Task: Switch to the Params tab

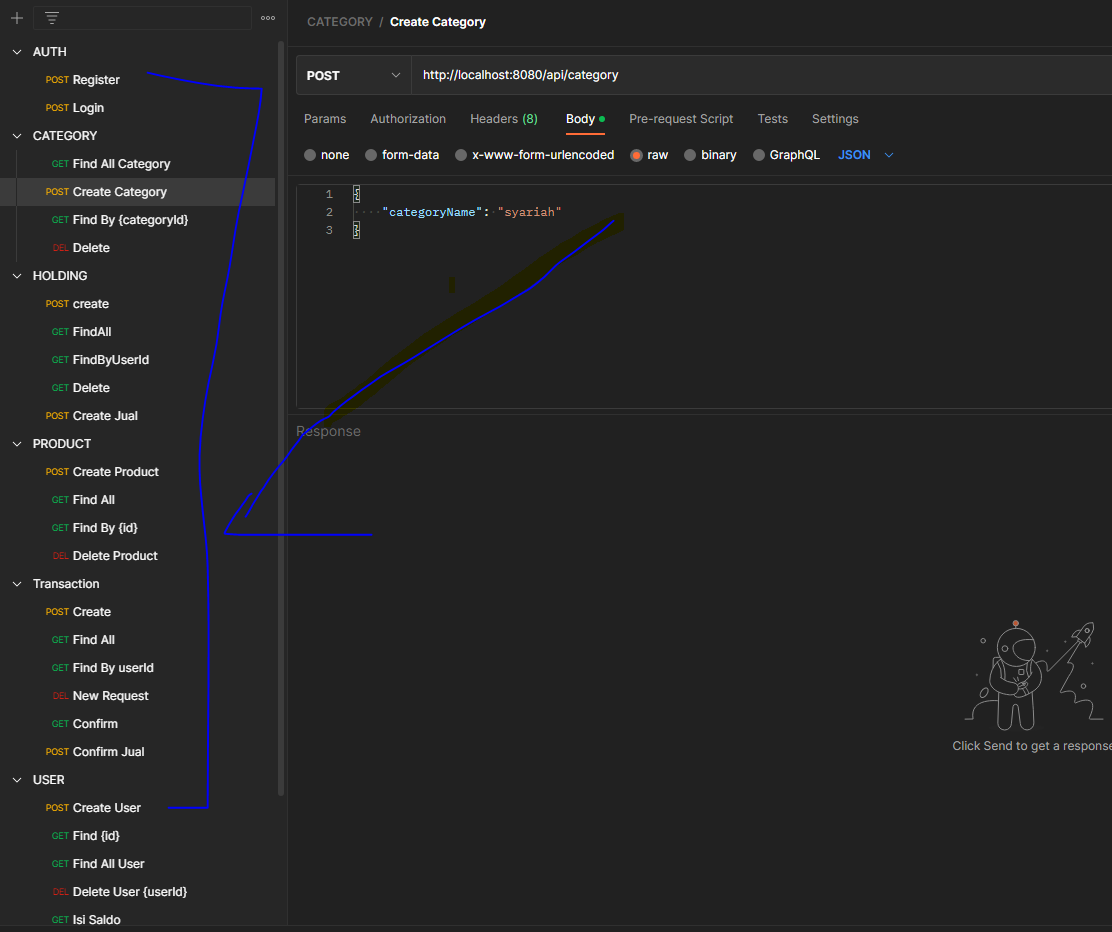Action: pyautogui.click(x=325, y=119)
